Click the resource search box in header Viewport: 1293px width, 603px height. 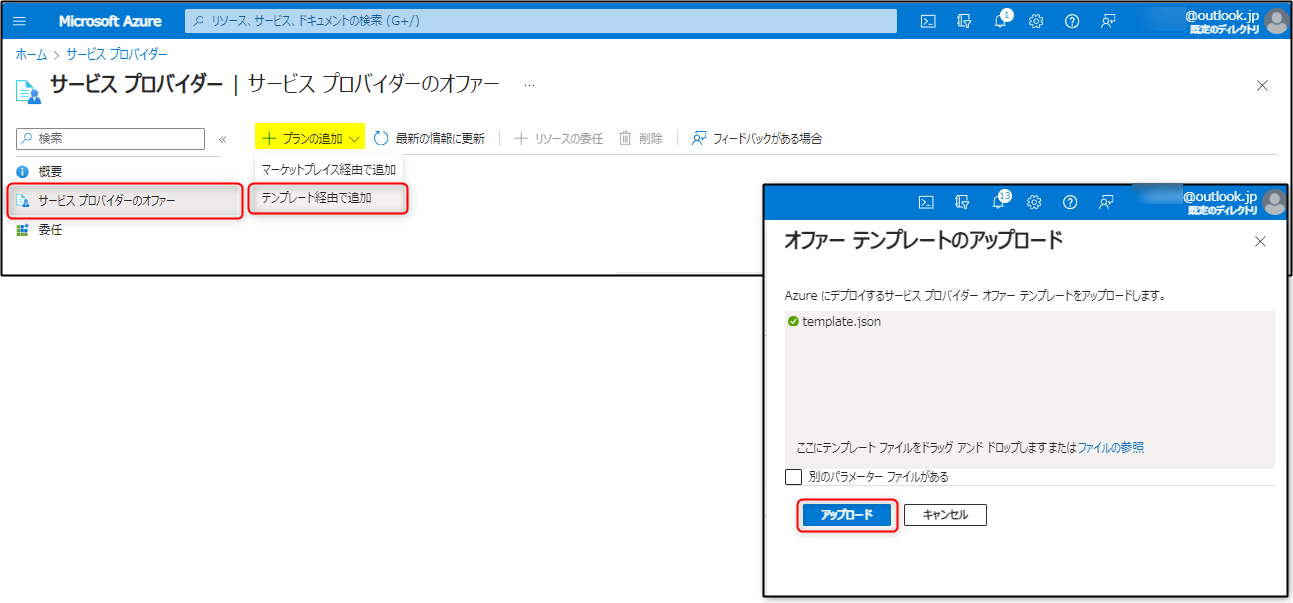coord(541,21)
